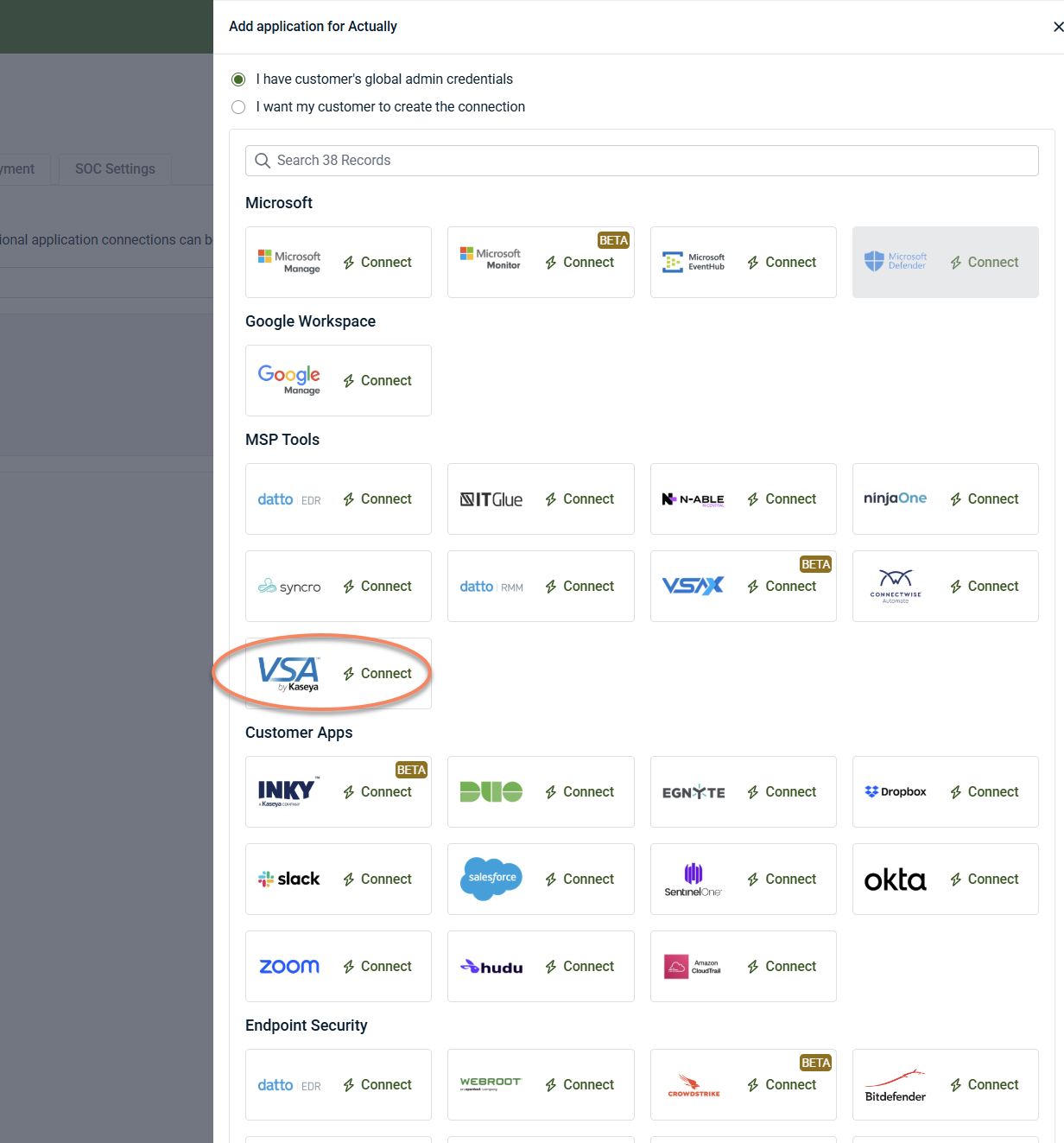This screenshot has height=1143, width=1064.
Task: Open the SOC Settings tab
Action: (x=115, y=169)
